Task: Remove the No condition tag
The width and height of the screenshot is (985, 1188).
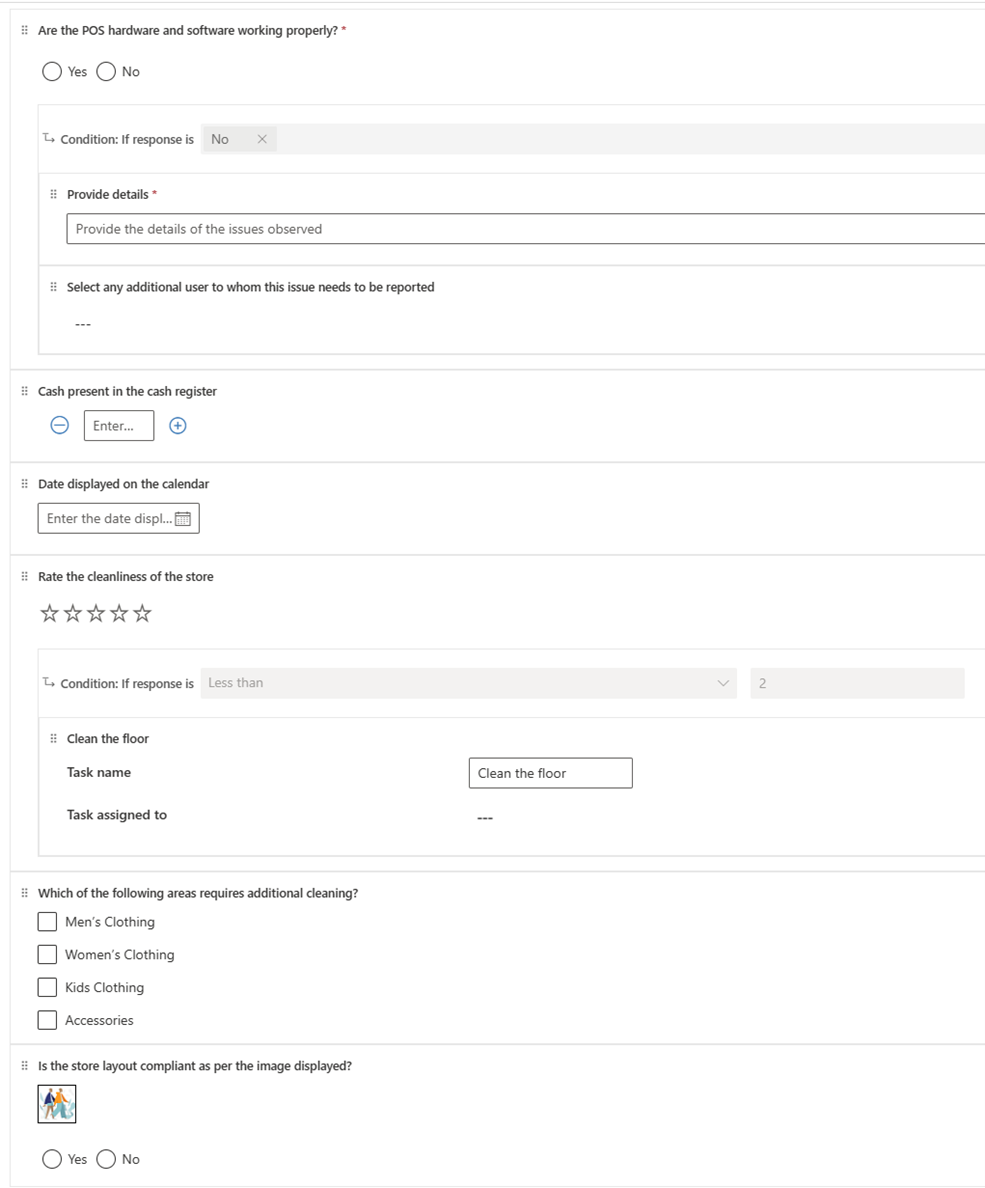Action: pyautogui.click(x=262, y=139)
